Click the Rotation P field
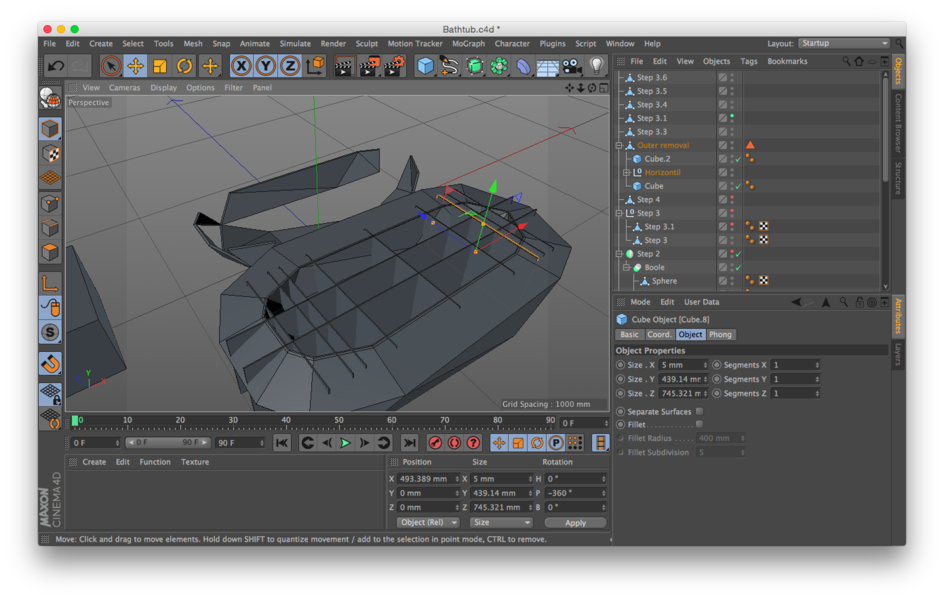The height and width of the screenshot is (600, 944). (575, 493)
